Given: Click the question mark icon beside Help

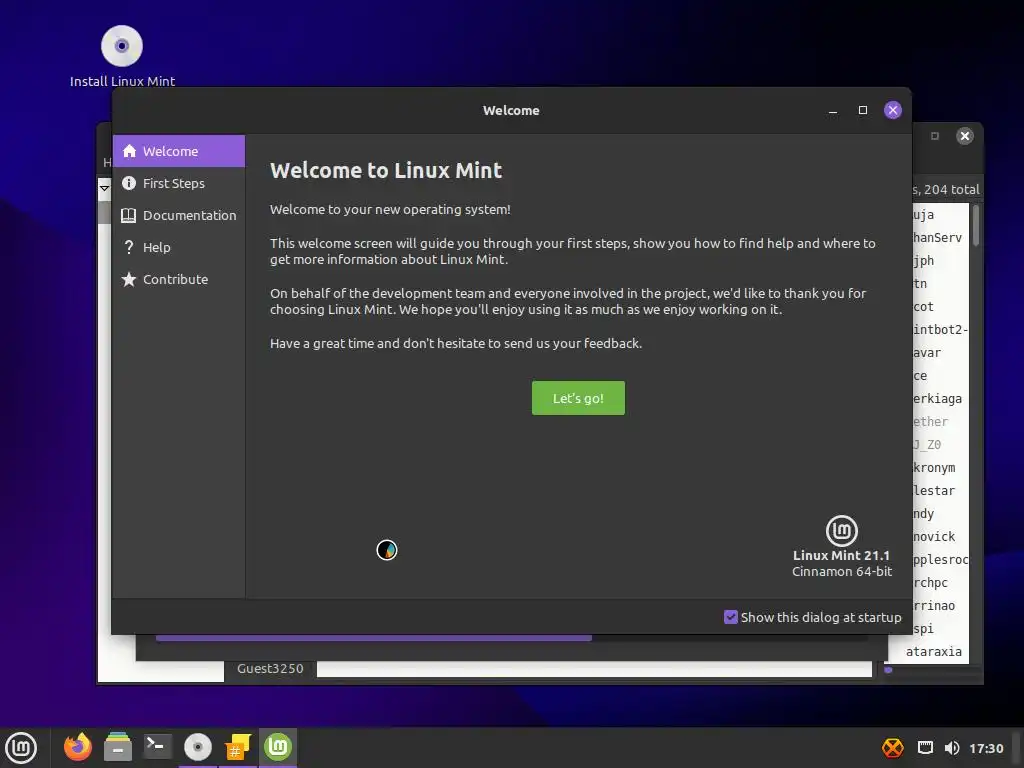Looking at the screenshot, I should coord(129,247).
